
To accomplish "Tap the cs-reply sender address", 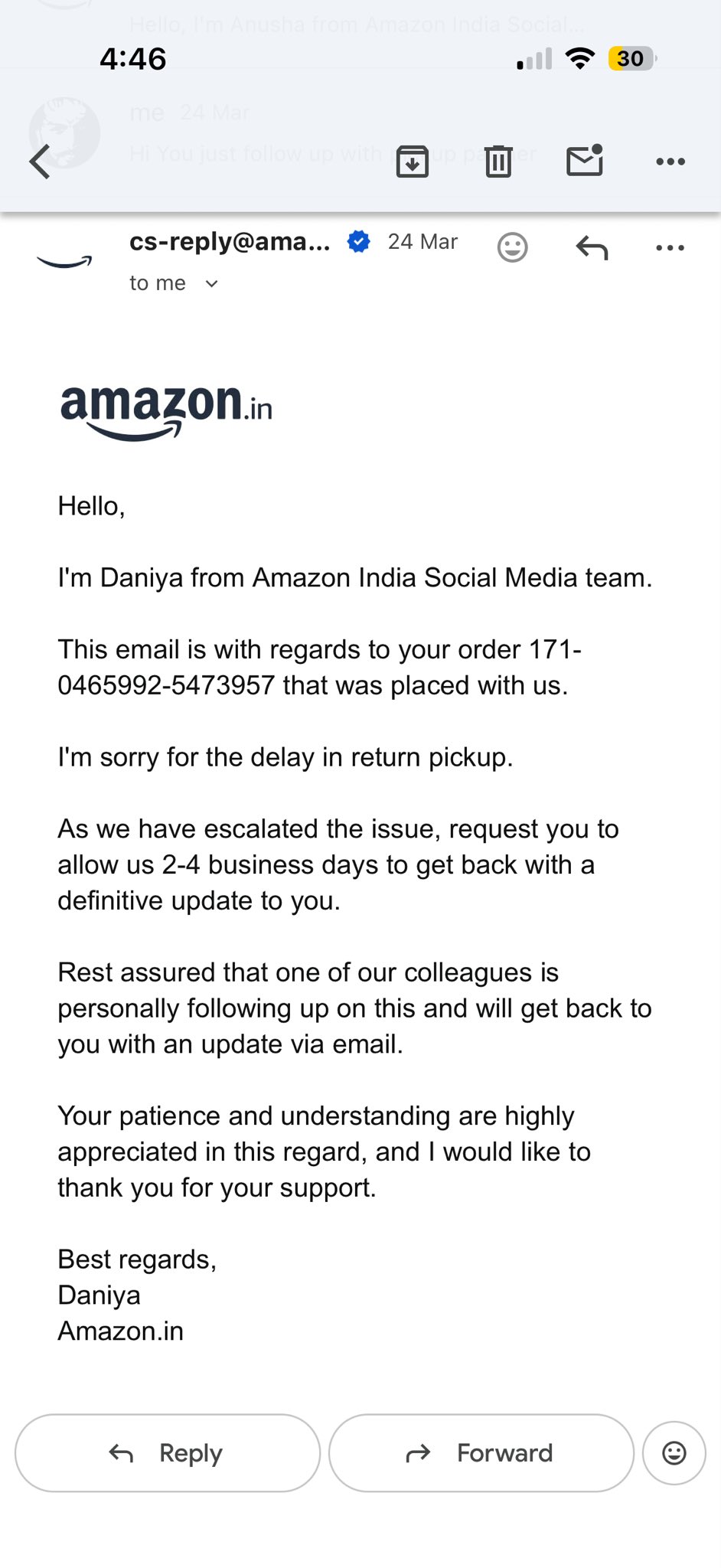I will (x=230, y=242).
